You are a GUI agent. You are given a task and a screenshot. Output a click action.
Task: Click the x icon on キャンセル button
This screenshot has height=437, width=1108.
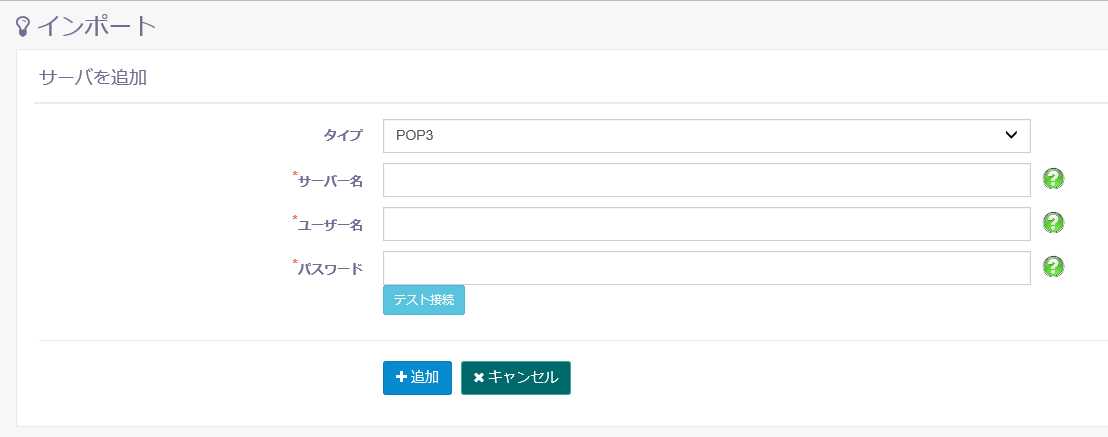point(478,378)
